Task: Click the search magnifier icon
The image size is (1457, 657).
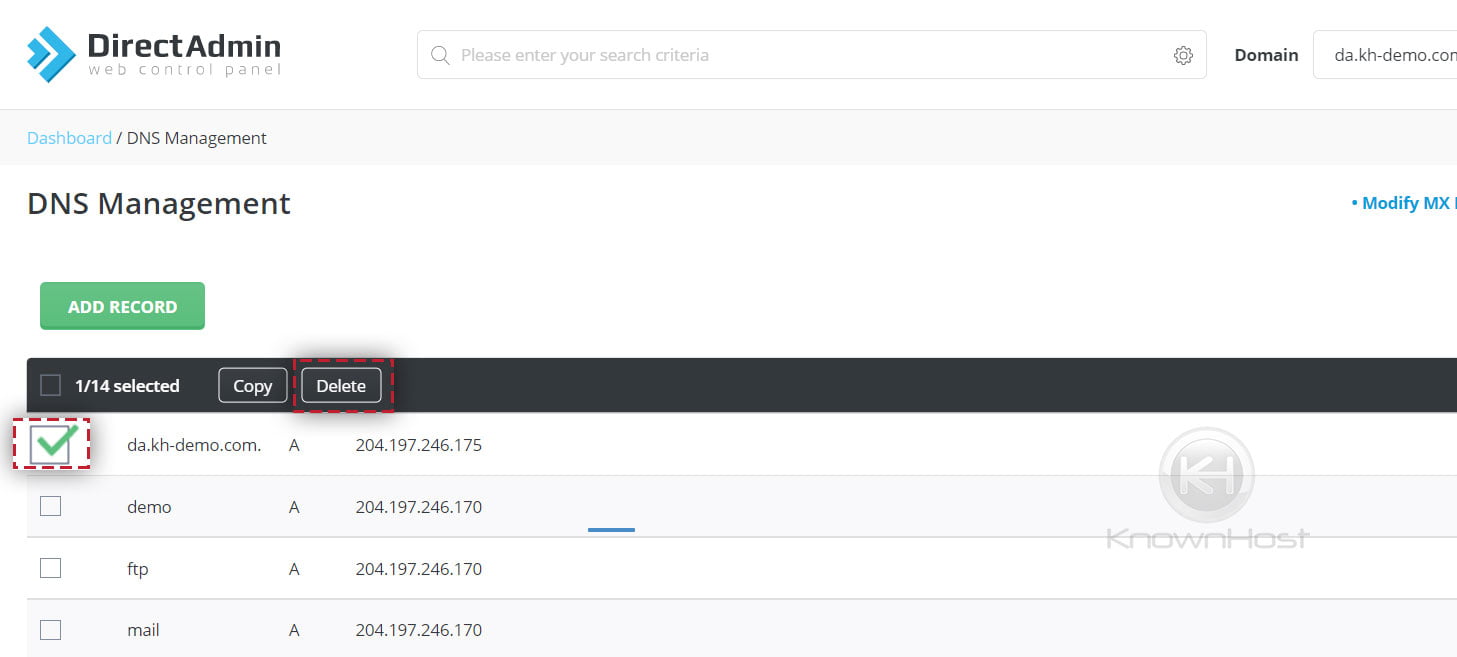Action: [x=440, y=55]
